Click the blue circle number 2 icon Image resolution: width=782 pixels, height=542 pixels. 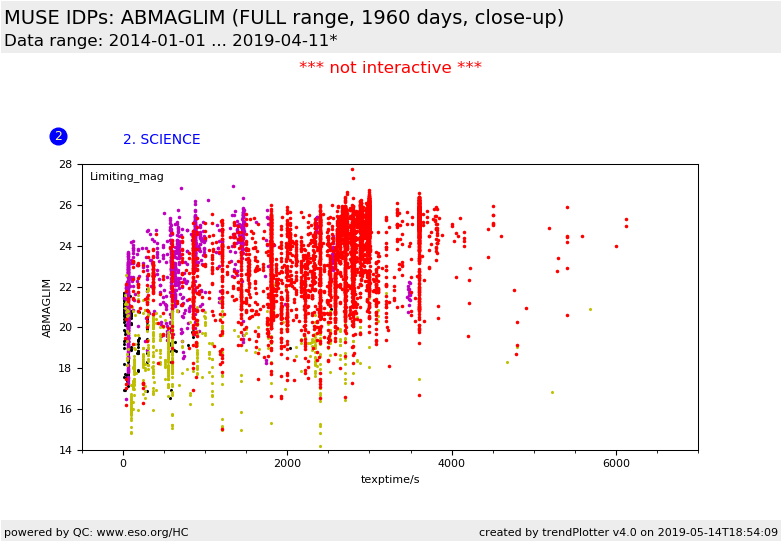click(x=58, y=136)
